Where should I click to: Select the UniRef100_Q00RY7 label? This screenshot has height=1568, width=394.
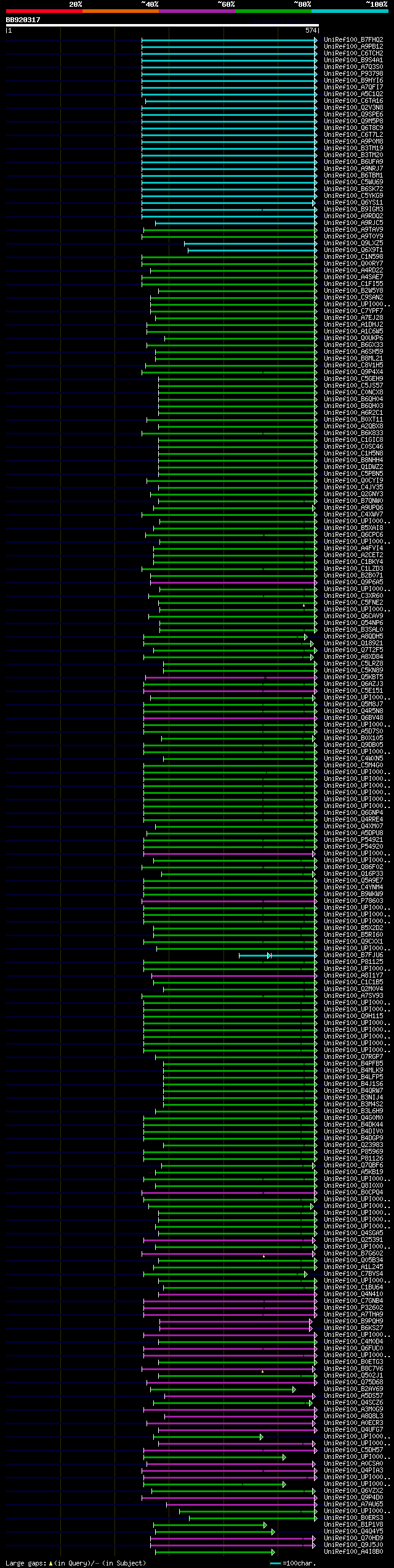tap(353, 263)
